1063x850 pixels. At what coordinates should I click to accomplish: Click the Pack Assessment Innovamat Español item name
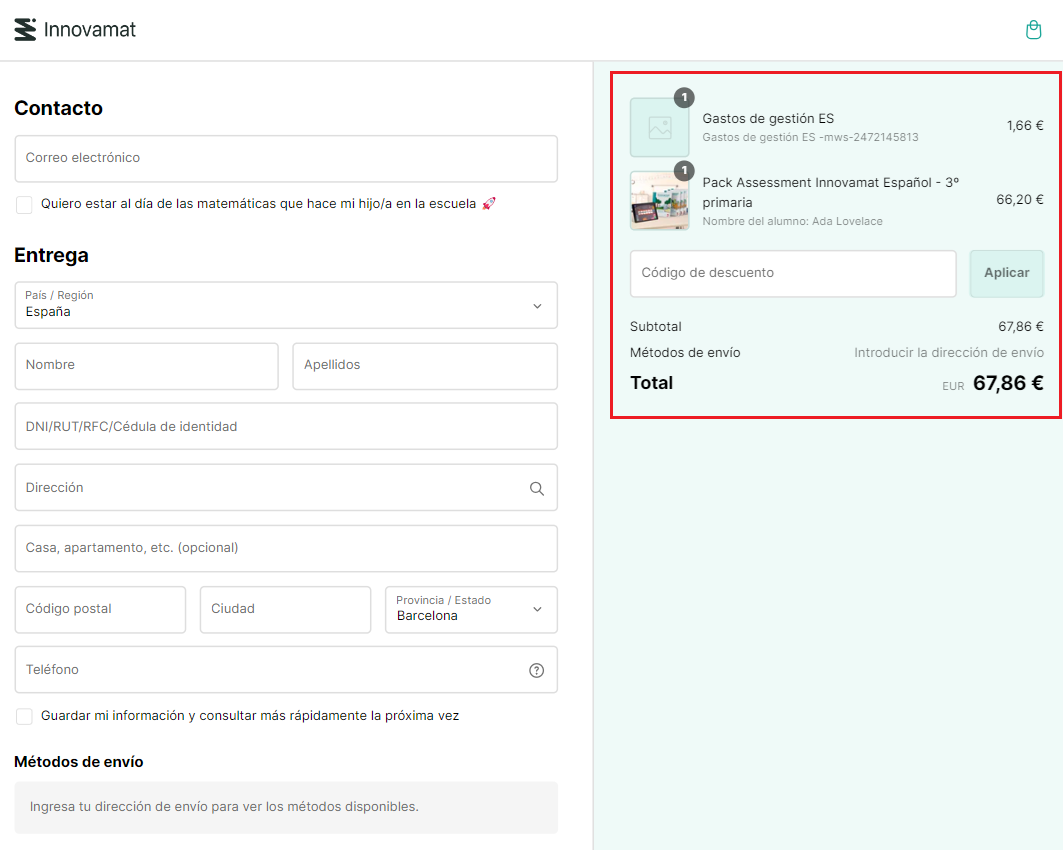click(830, 193)
